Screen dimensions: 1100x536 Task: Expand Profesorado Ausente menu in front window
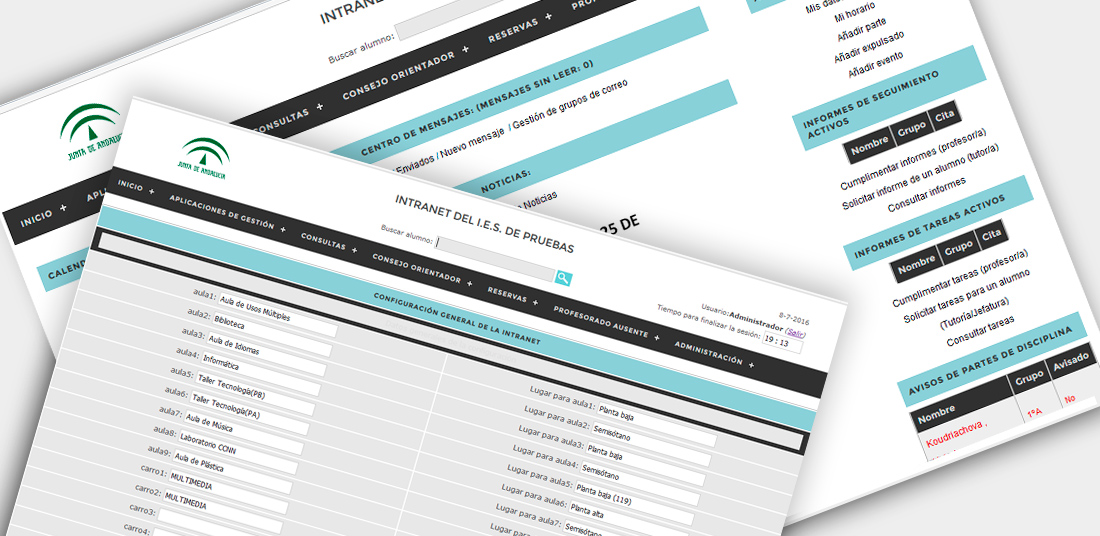tap(657, 336)
